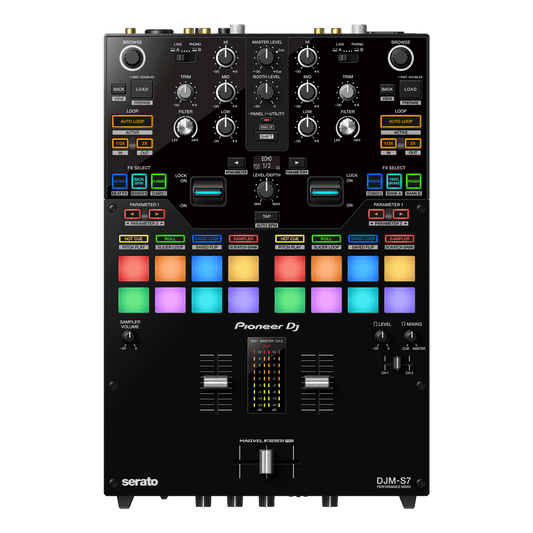The height and width of the screenshot is (533, 533).
Task: Click CH2 loop 1/2X button
Action: (389, 143)
